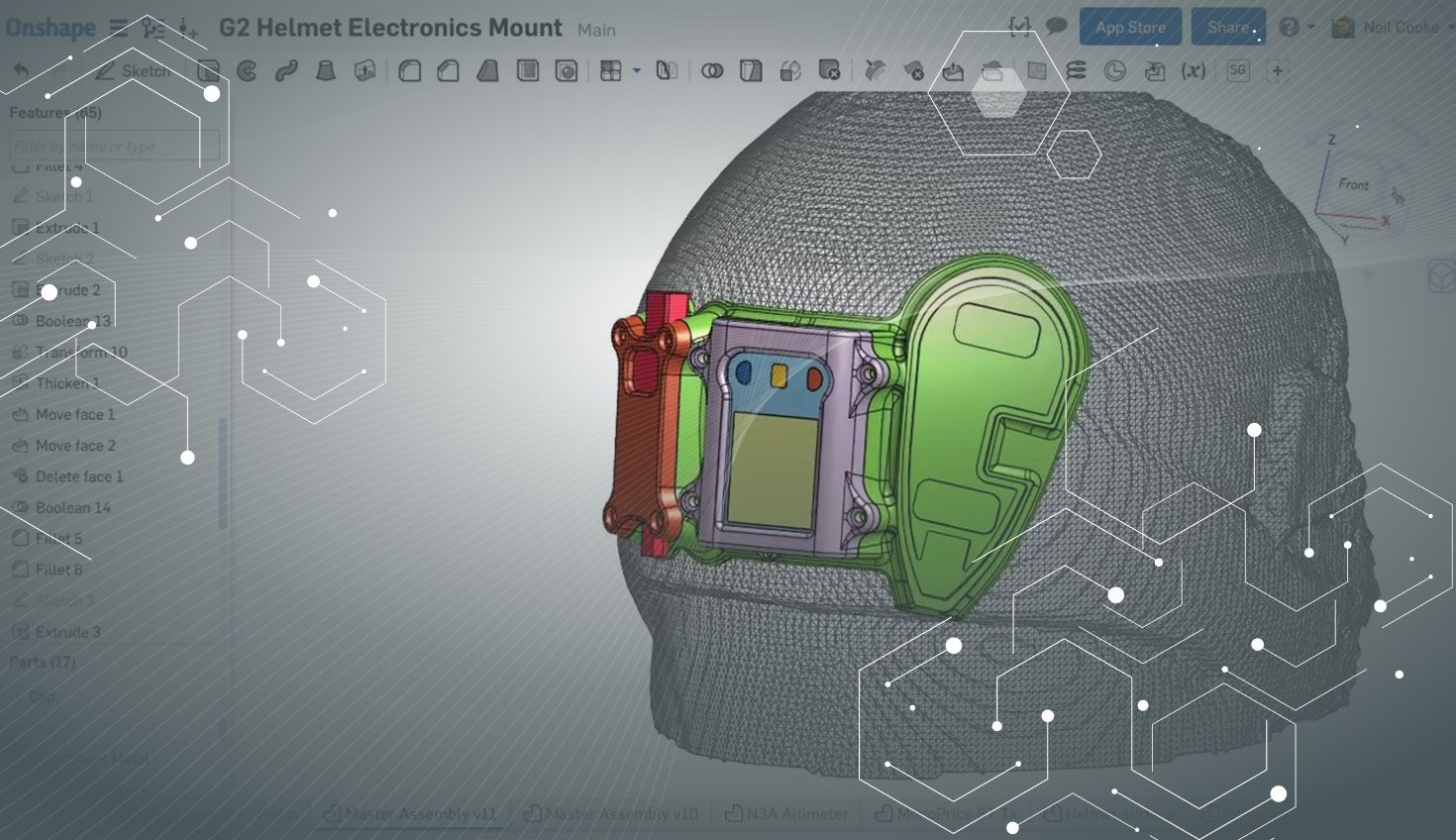Screen dimensions: 1456x840
Task: Click the feature filter input field
Action: click(x=114, y=147)
